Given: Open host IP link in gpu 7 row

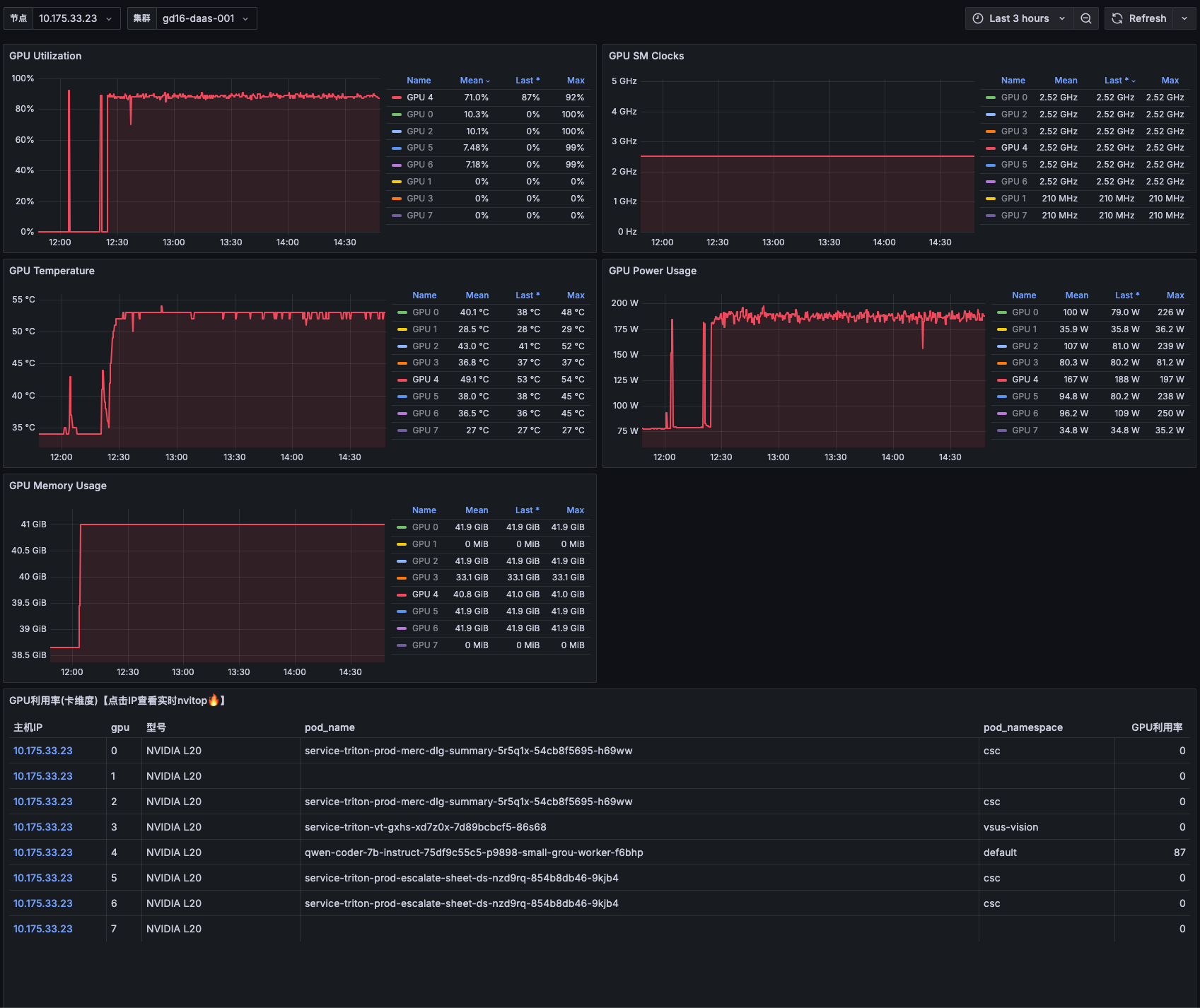Looking at the screenshot, I should (x=43, y=929).
